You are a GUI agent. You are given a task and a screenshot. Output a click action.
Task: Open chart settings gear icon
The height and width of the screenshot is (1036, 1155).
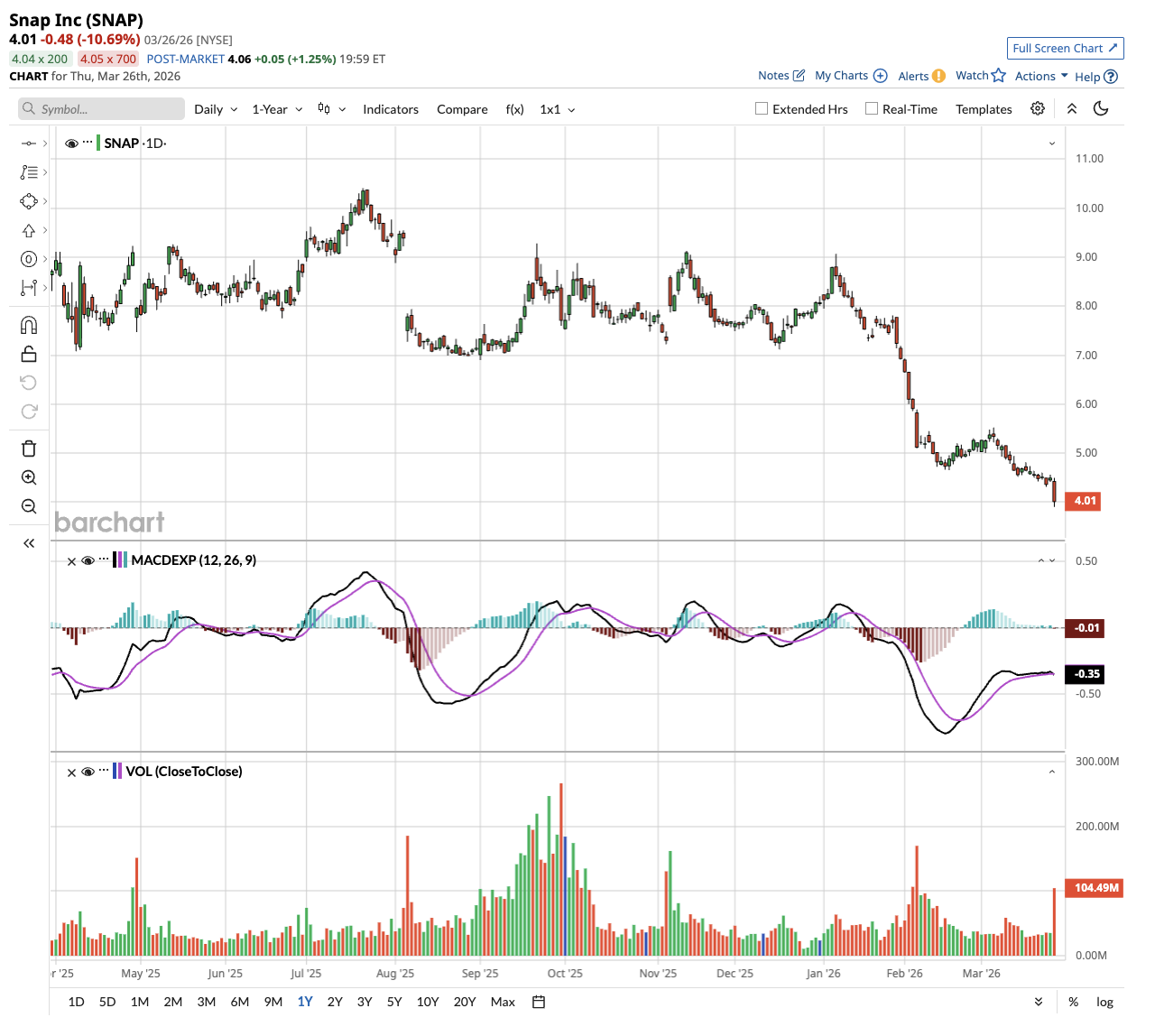click(x=1038, y=108)
